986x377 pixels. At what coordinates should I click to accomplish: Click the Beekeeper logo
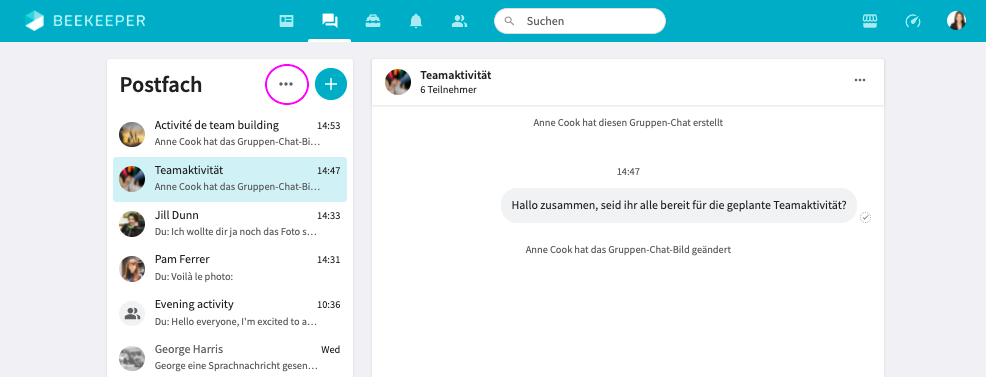[x=85, y=21]
